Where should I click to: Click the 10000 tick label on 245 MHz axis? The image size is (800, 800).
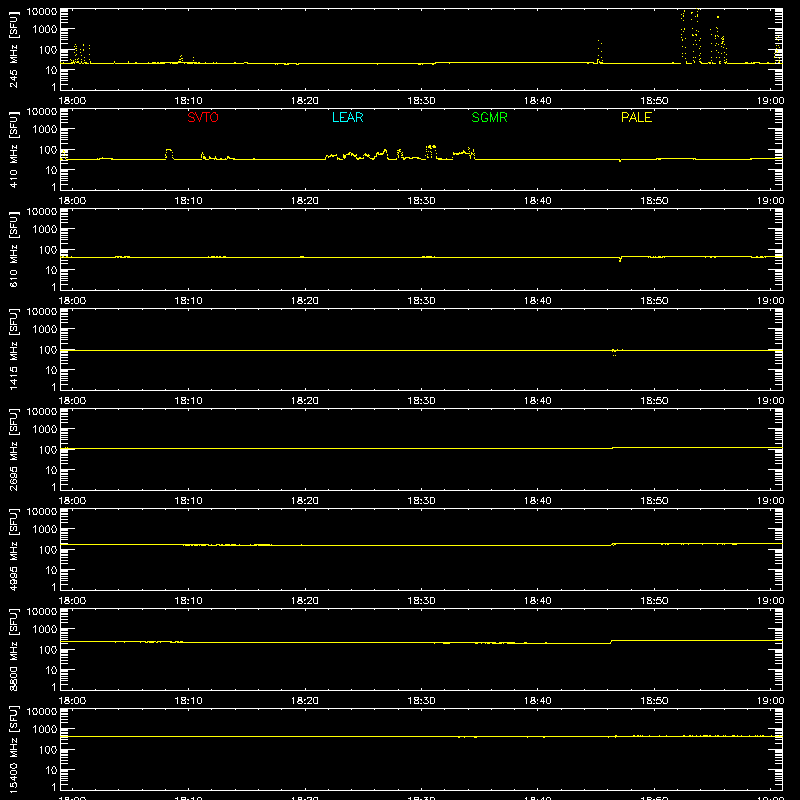(42, 12)
